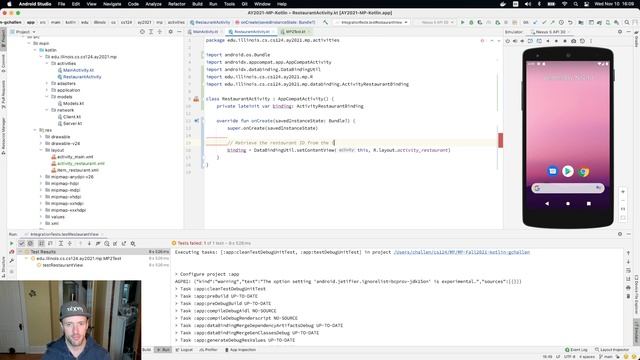Viewport: 640px width, 360px height.
Task: Open the Navigate menu
Action: (112, 4)
